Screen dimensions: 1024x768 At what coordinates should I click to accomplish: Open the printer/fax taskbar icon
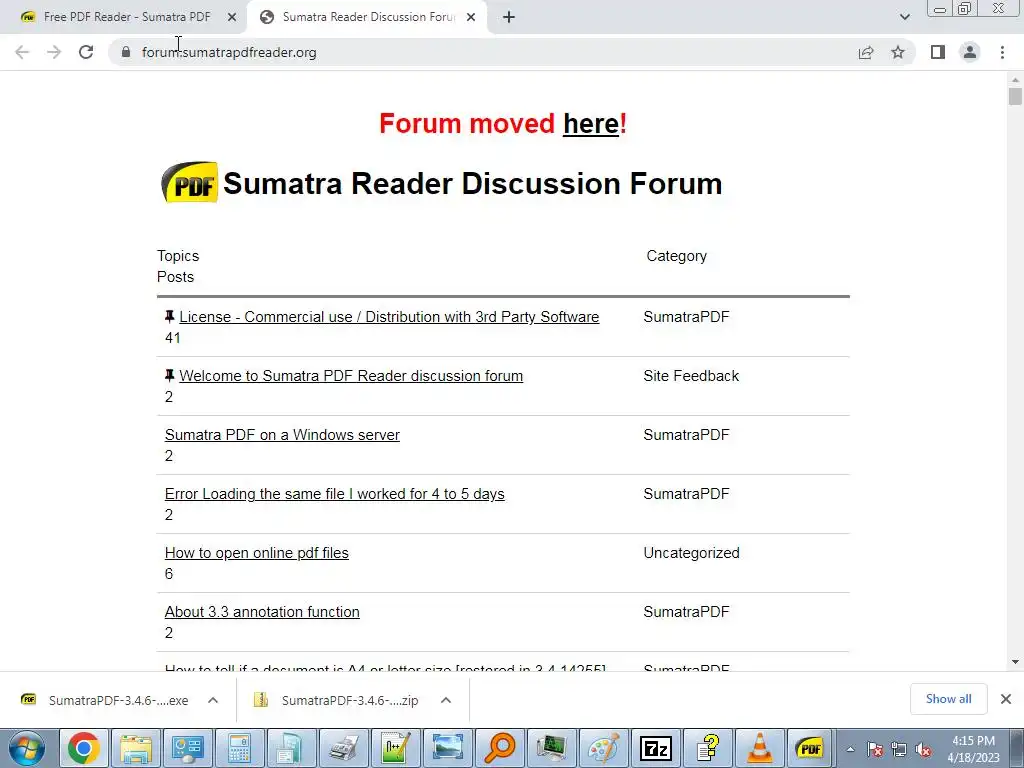[344, 748]
